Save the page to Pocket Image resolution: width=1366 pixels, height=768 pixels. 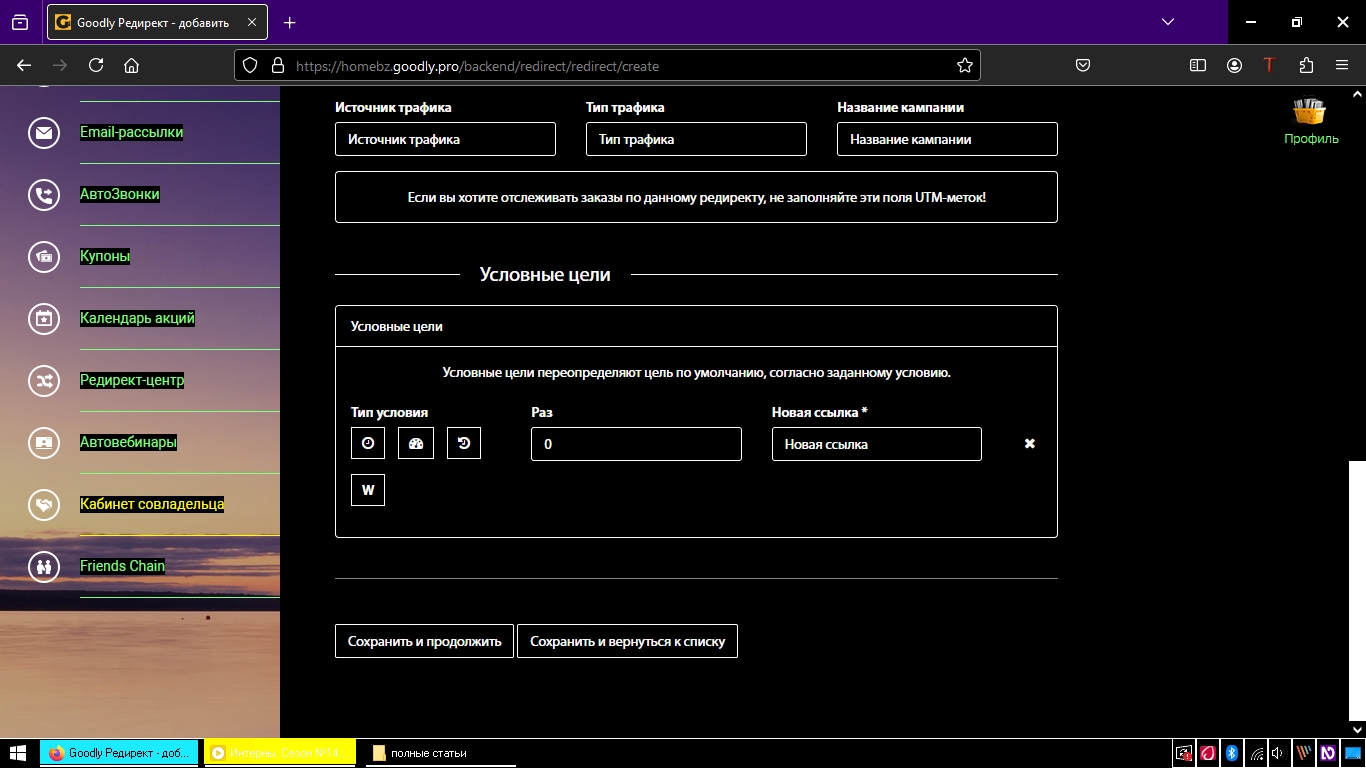[1083, 65]
